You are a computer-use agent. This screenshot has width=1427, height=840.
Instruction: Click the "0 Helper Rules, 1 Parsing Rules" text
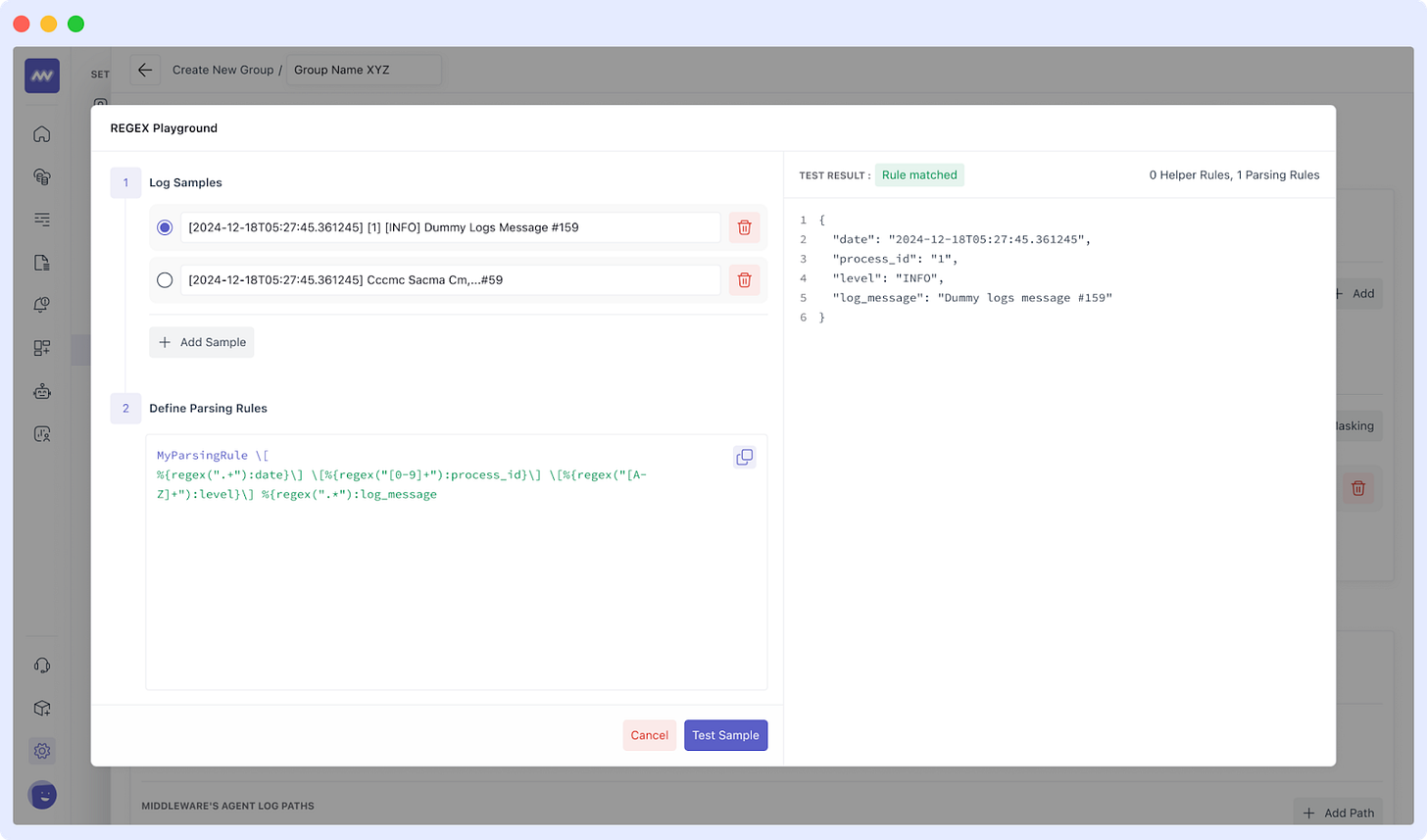(x=1234, y=175)
